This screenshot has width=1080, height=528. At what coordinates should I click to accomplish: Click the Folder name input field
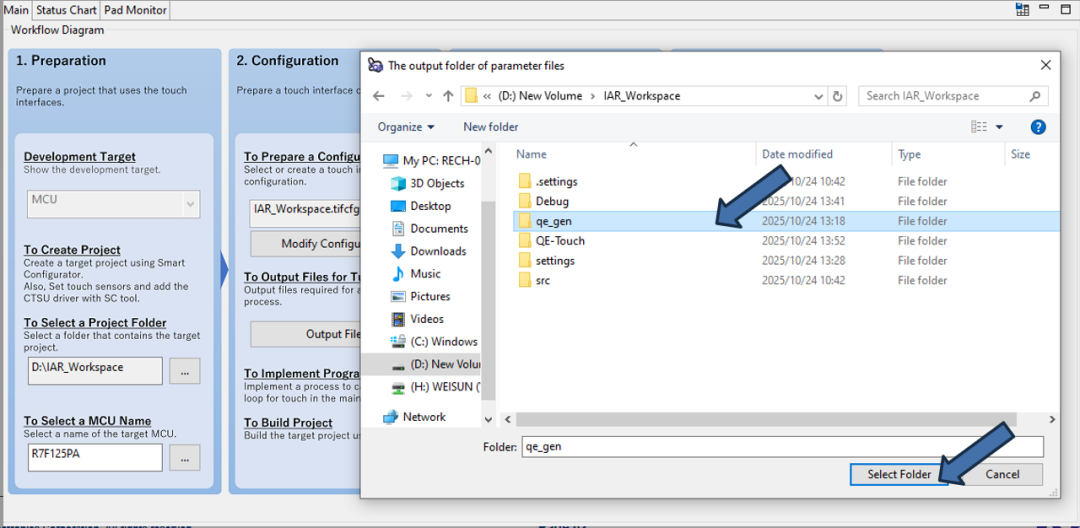pyautogui.click(x=782, y=447)
